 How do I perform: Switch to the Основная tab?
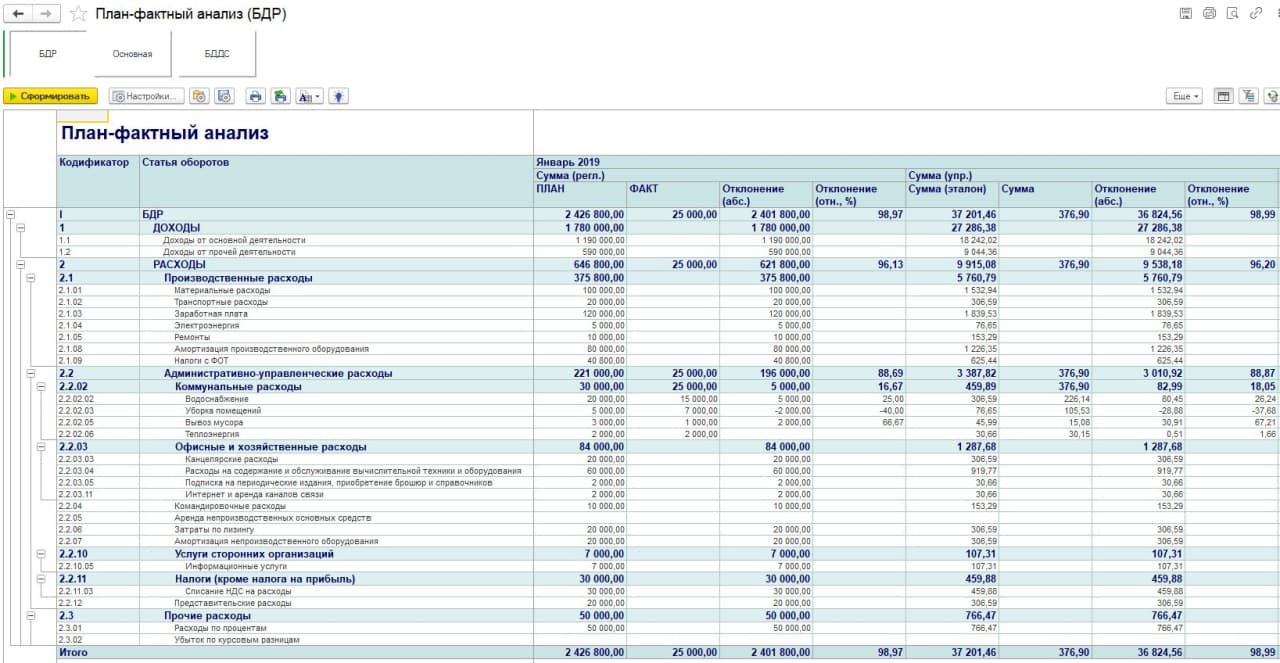pos(132,54)
